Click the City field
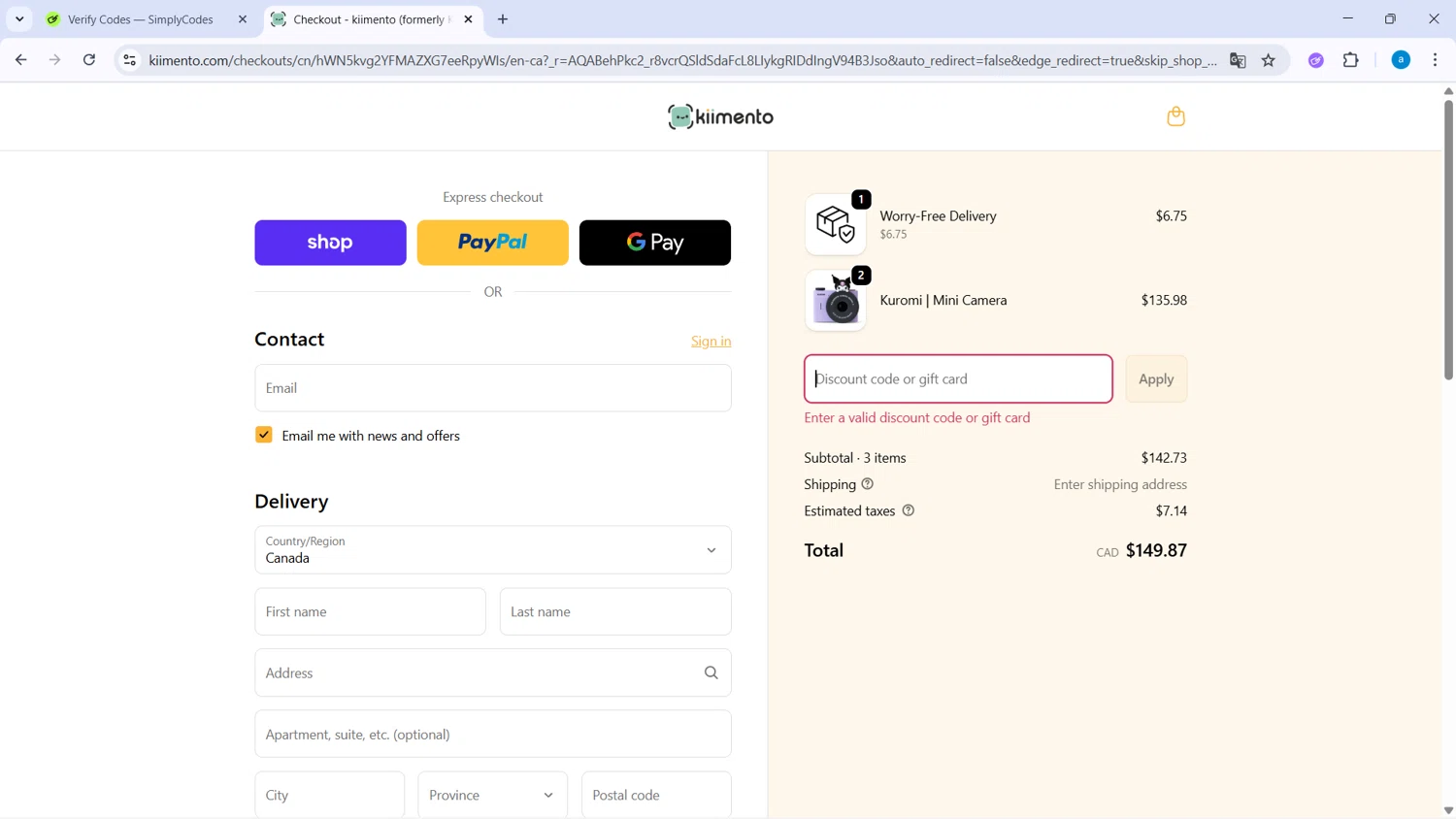Screen dimensions: 1456x819 coord(330,795)
